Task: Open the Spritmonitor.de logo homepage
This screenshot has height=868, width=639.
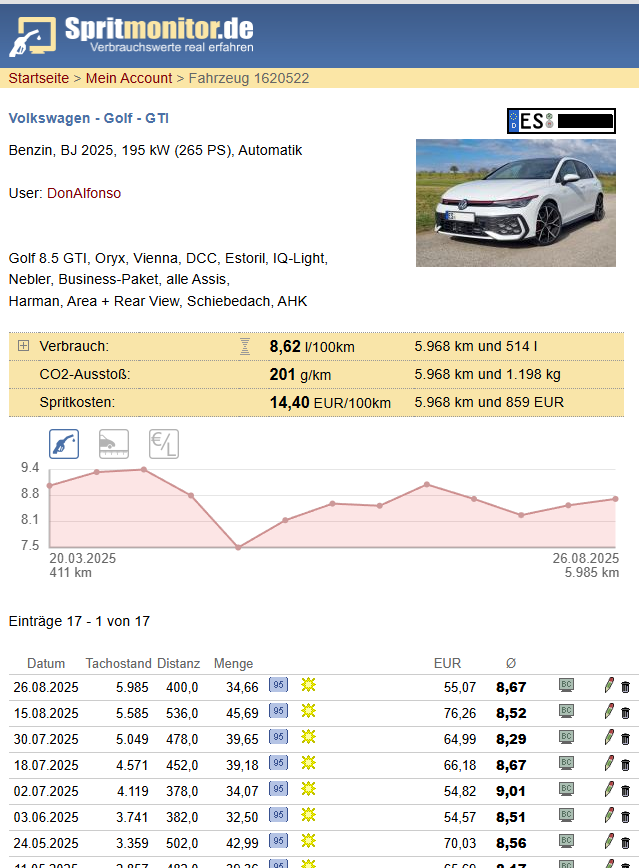Action: 131,35
